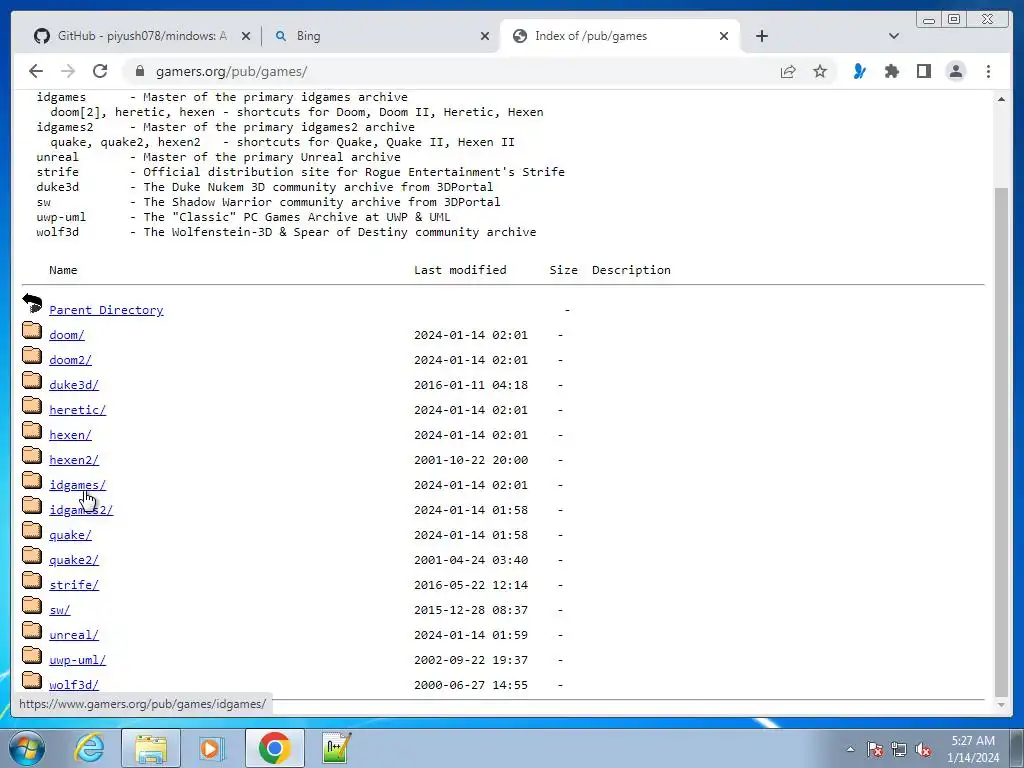This screenshot has height=768, width=1024.
Task: Click the Size column header
Action: [564, 270]
